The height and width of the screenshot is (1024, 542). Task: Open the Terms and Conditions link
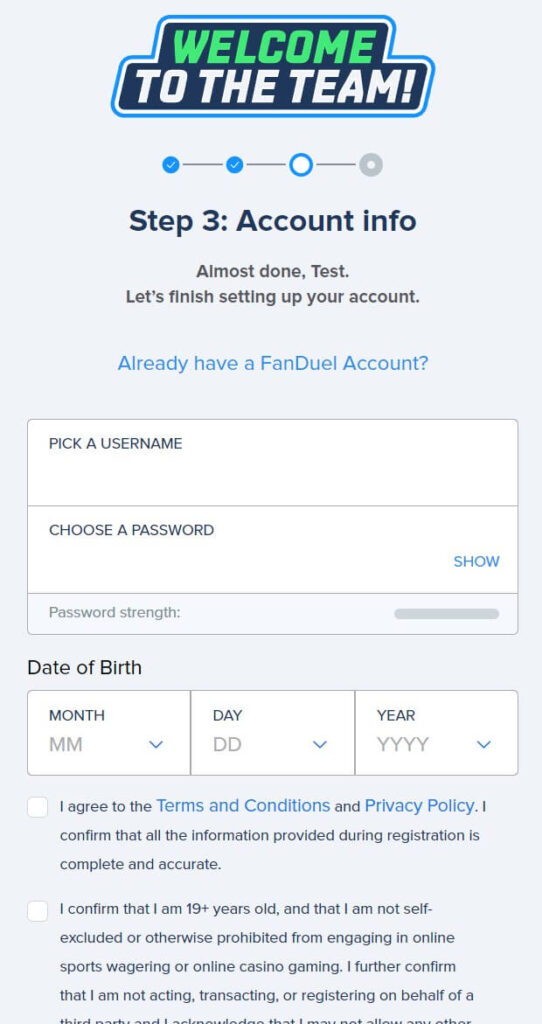click(243, 806)
